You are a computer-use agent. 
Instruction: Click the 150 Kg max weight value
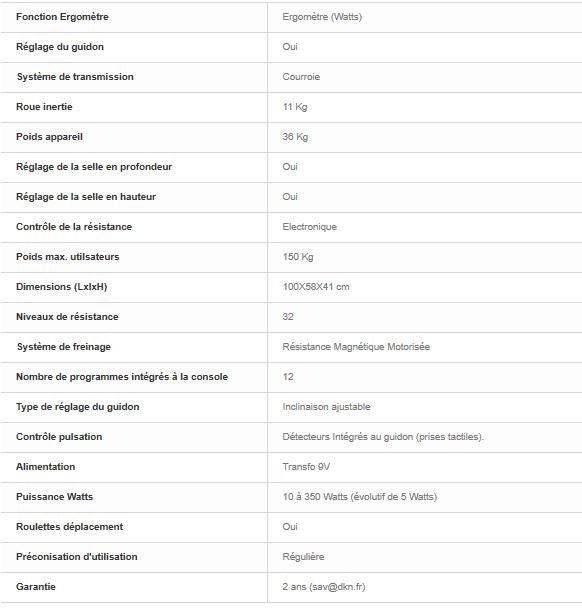[298, 257]
